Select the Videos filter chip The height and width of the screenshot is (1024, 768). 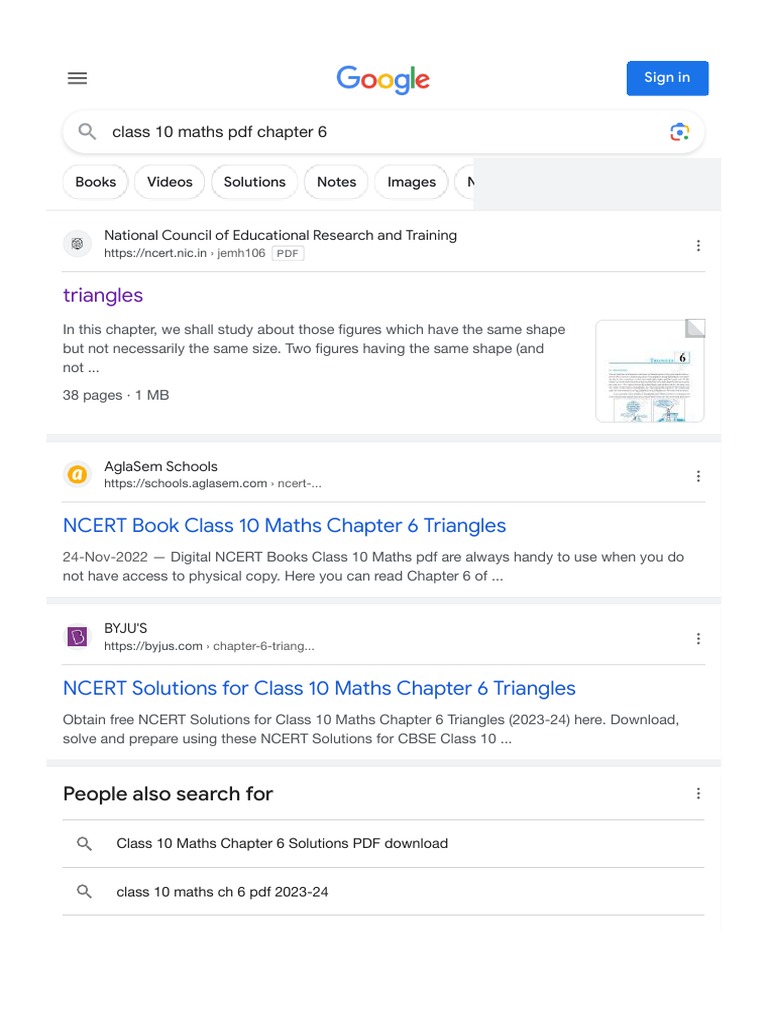tap(170, 182)
